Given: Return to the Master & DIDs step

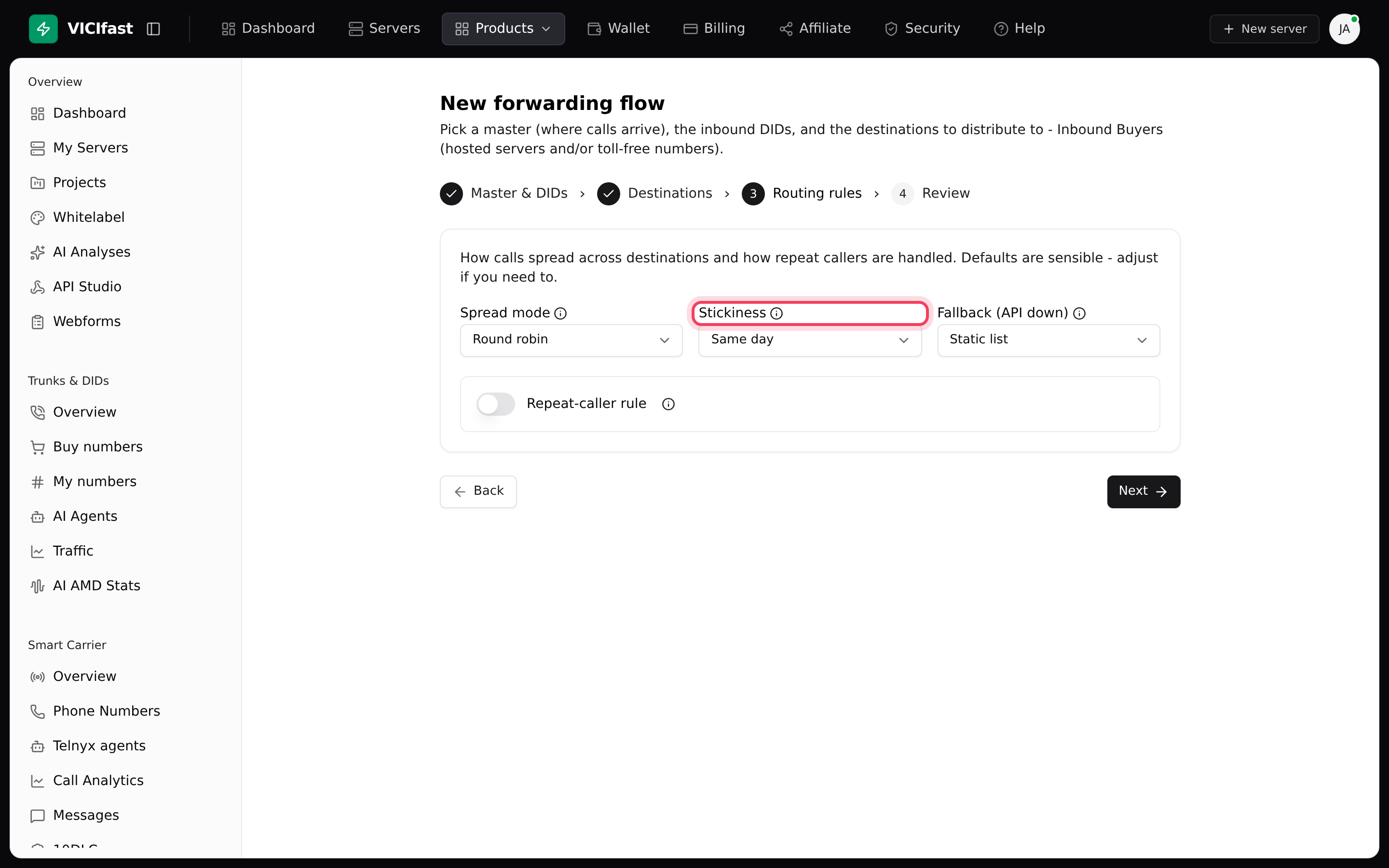Looking at the screenshot, I should (504, 193).
